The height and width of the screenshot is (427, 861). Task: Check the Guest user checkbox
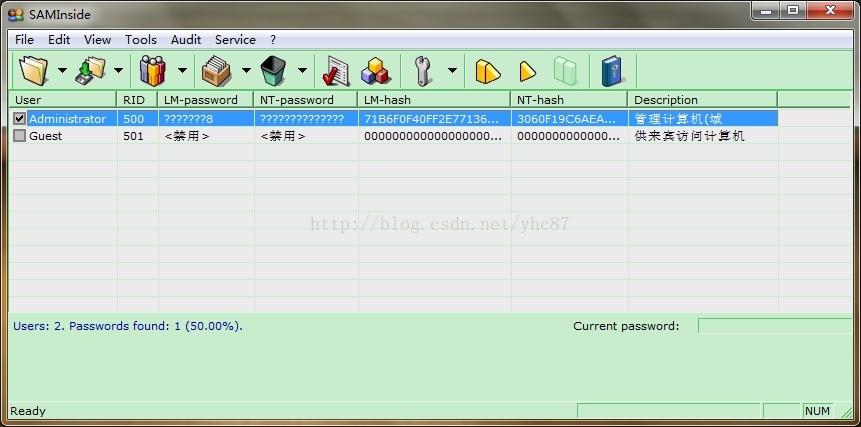[x=20, y=136]
